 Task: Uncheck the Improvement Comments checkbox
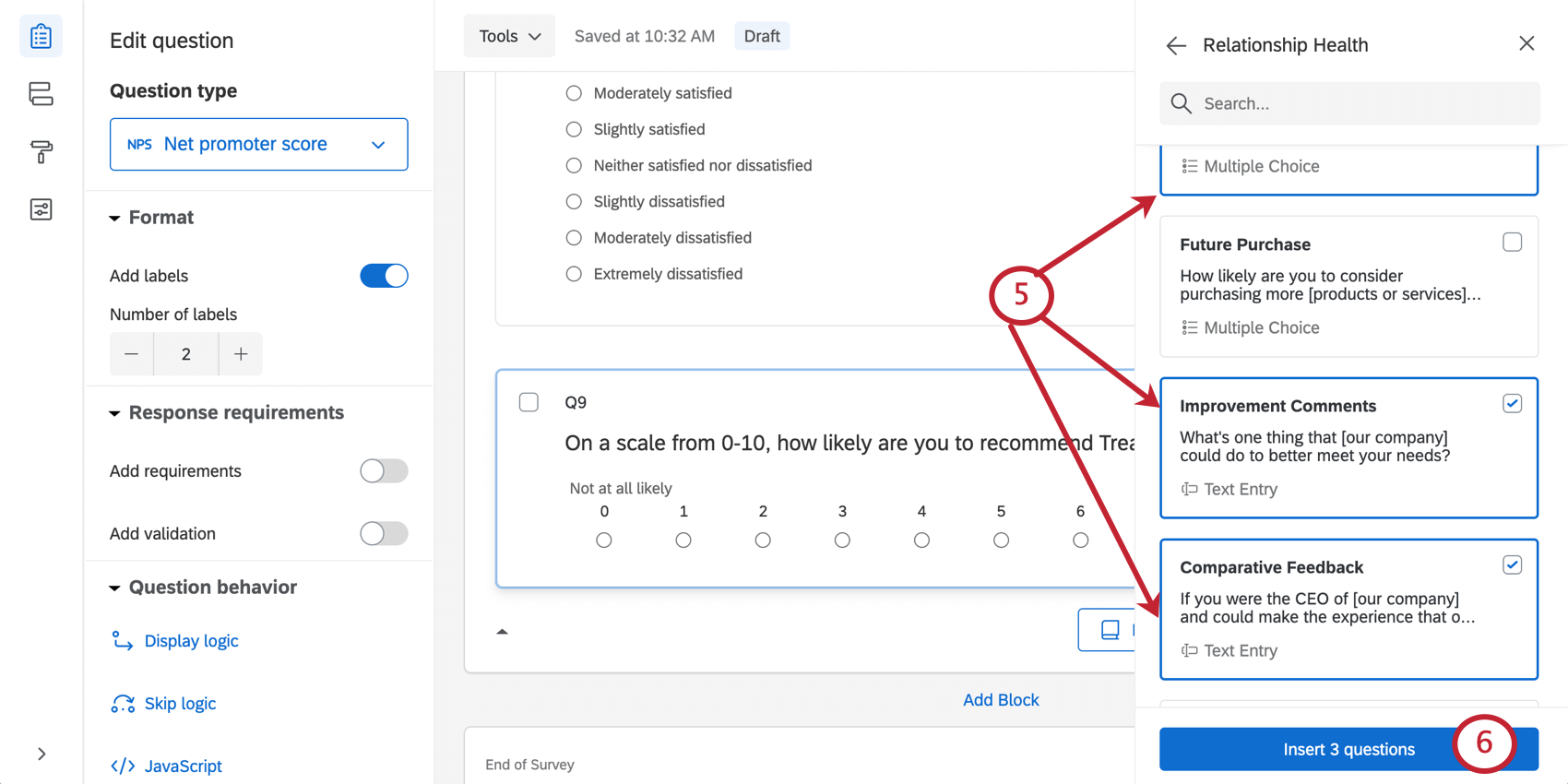point(1512,404)
